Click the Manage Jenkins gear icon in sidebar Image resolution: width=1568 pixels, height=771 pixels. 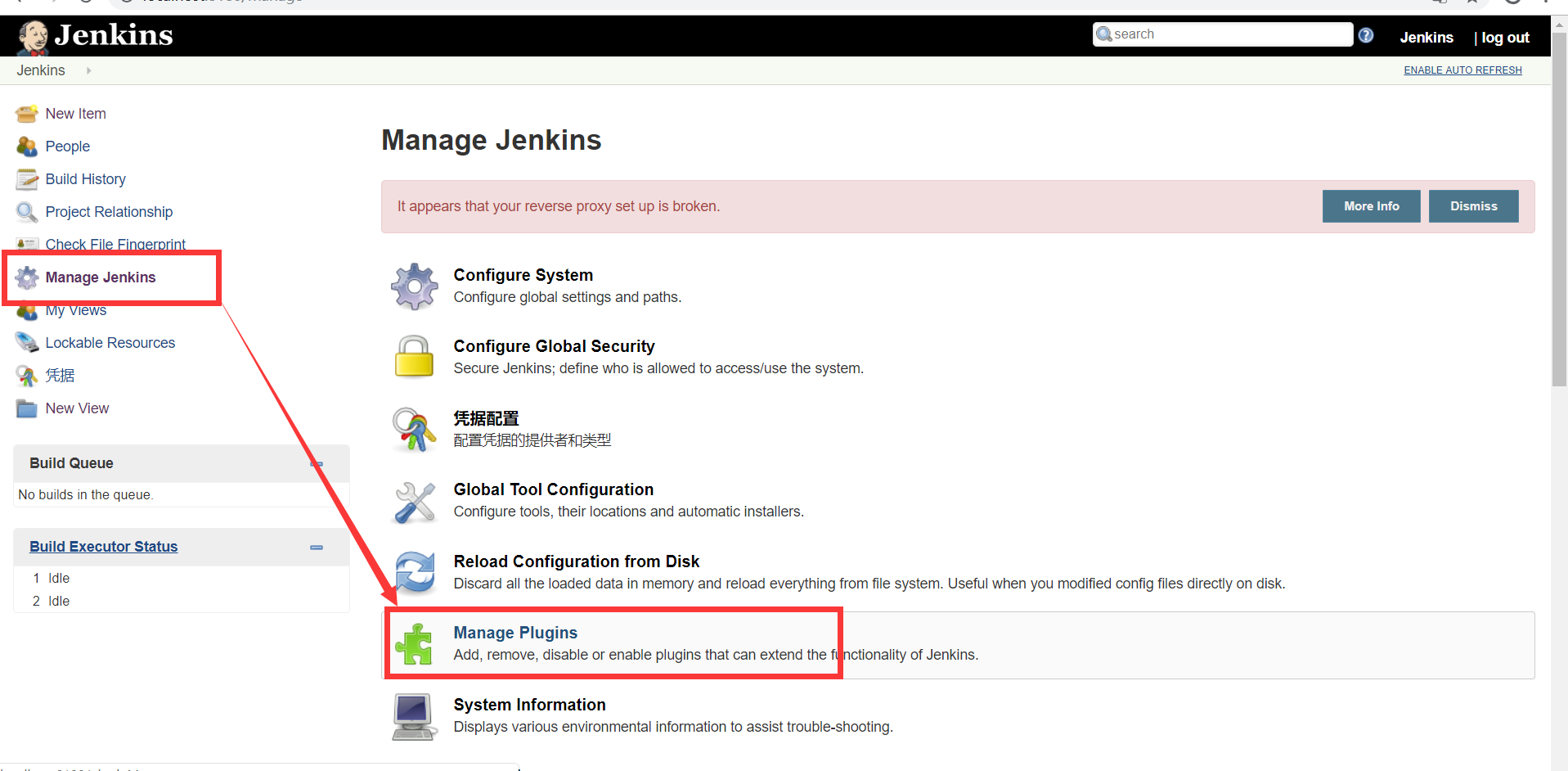tap(26, 277)
